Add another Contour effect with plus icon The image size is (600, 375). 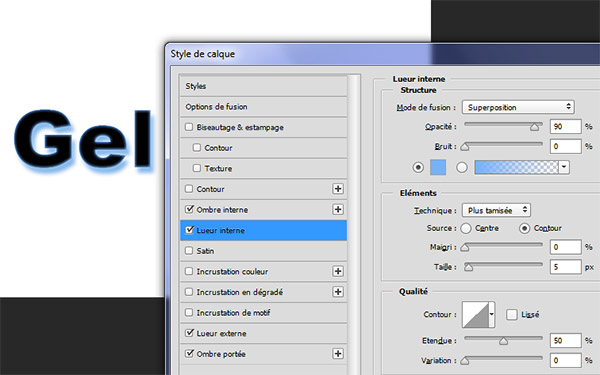pos(338,189)
